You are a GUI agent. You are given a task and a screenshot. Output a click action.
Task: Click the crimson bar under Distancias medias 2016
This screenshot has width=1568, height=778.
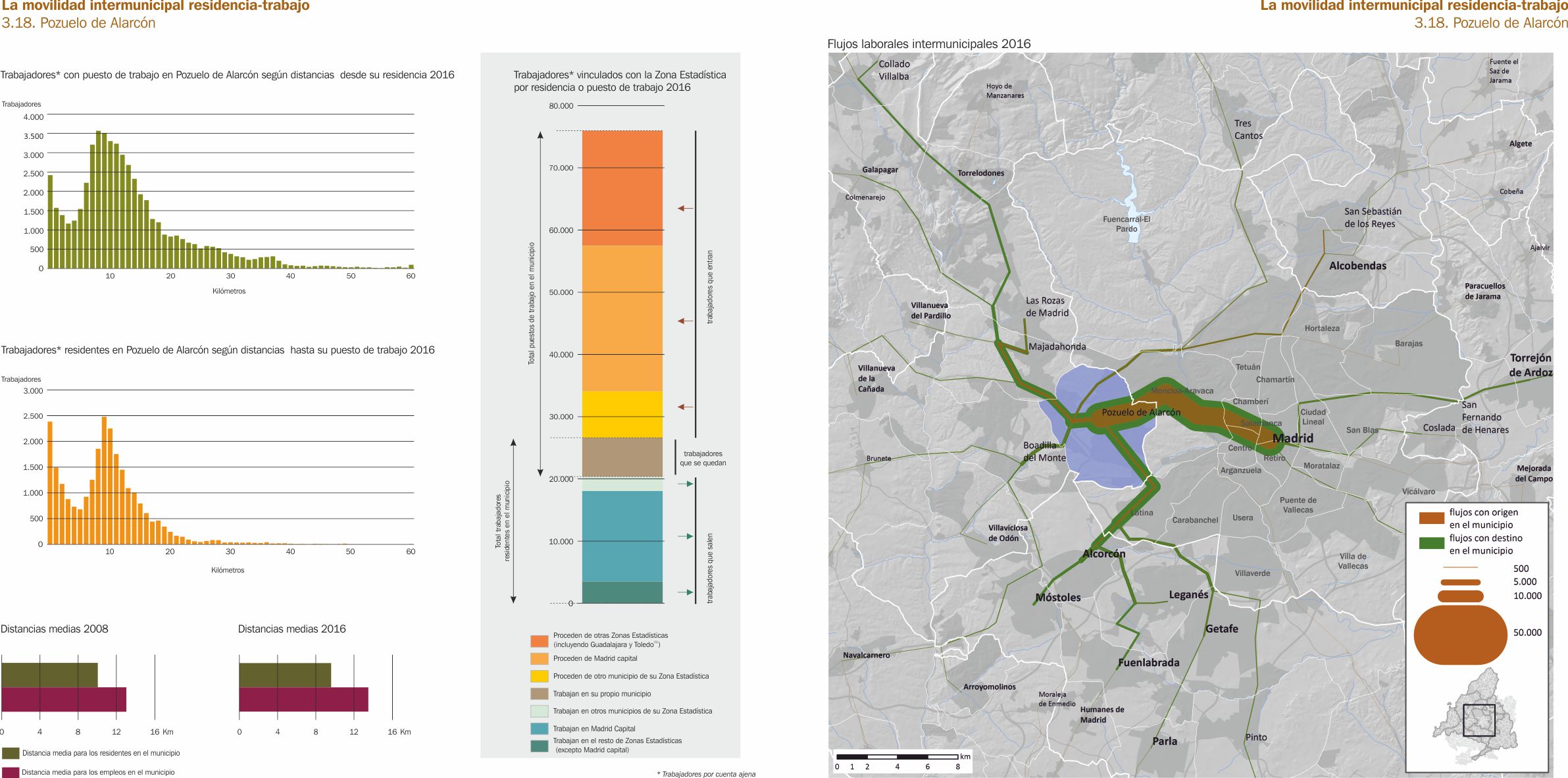click(303, 700)
